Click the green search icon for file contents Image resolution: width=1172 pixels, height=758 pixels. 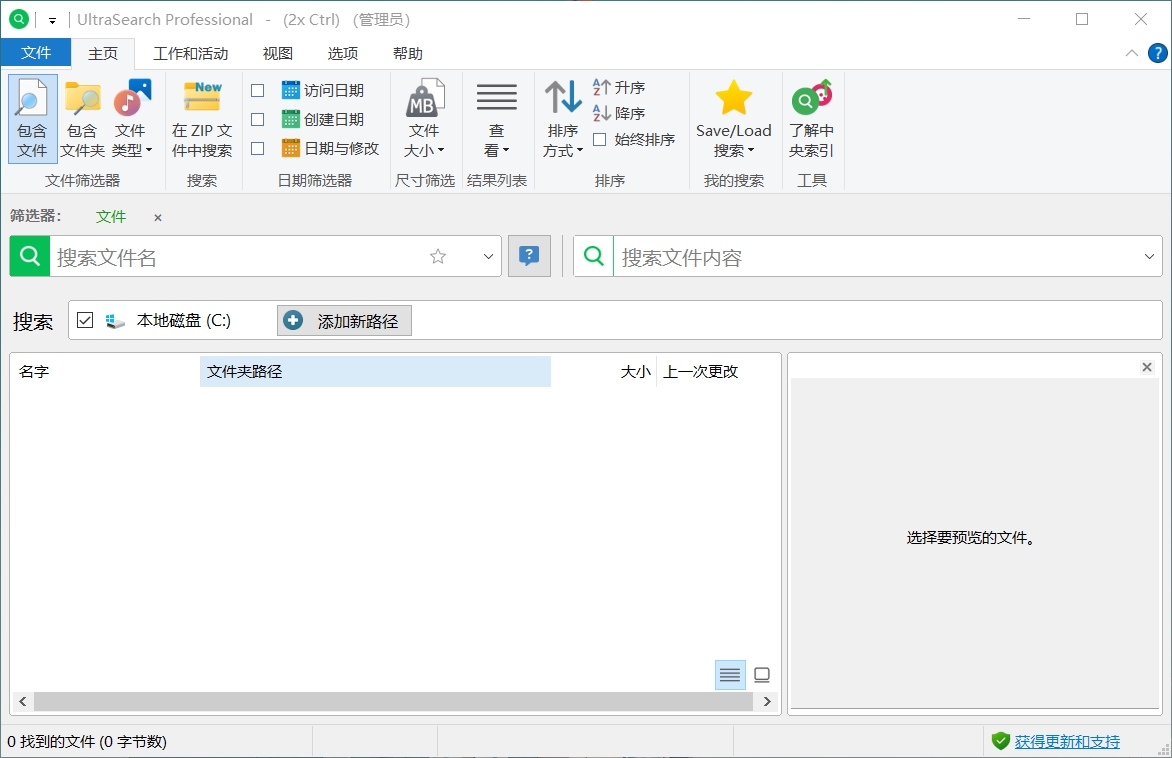(x=592, y=256)
